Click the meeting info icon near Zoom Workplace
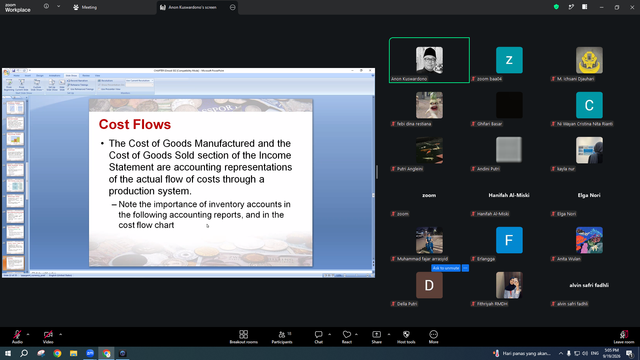 47,7
